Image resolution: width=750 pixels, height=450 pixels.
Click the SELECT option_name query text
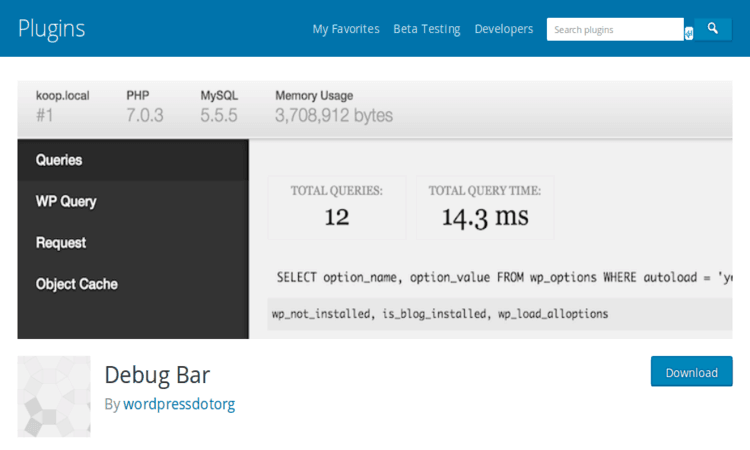click(x=504, y=277)
